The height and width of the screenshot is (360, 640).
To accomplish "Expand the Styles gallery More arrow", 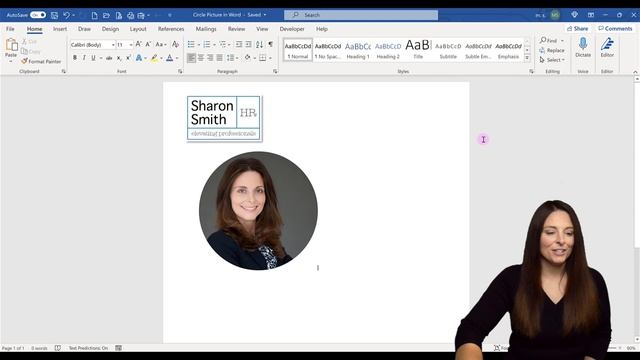I will 527,58.
